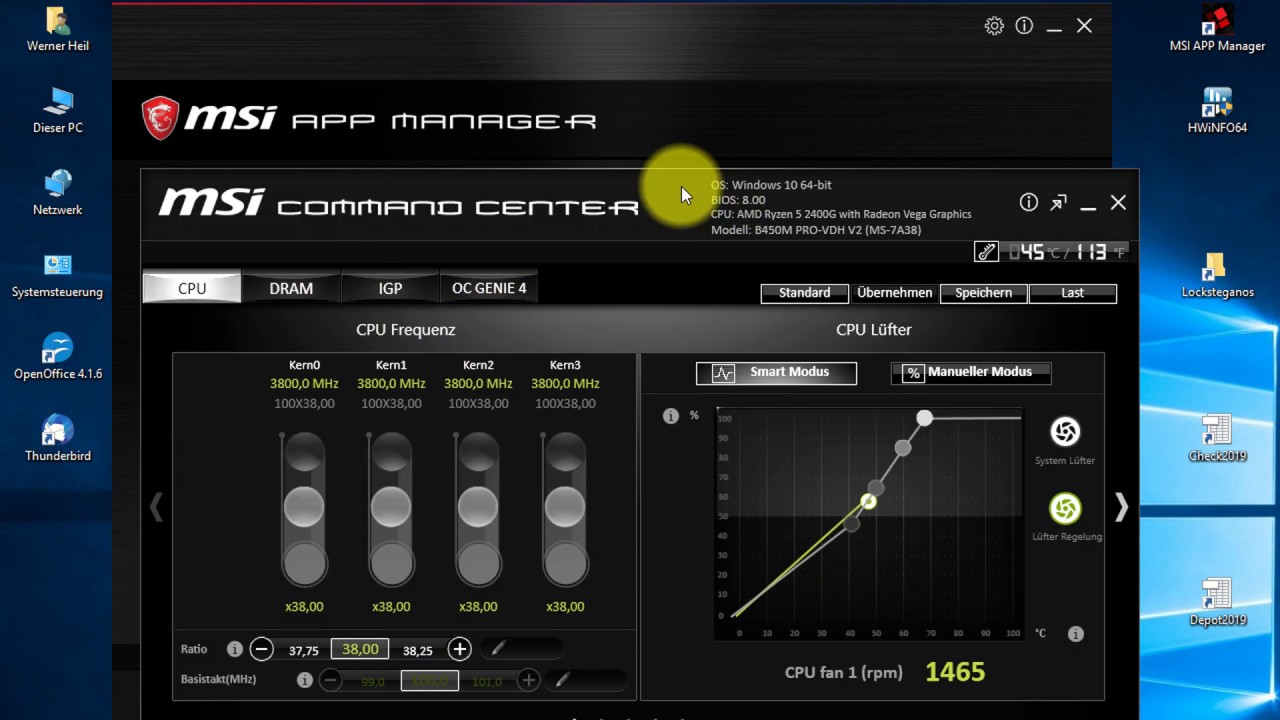Click the Kern0 ratio slider knob
The width and height of the screenshot is (1280, 720).
point(304,507)
